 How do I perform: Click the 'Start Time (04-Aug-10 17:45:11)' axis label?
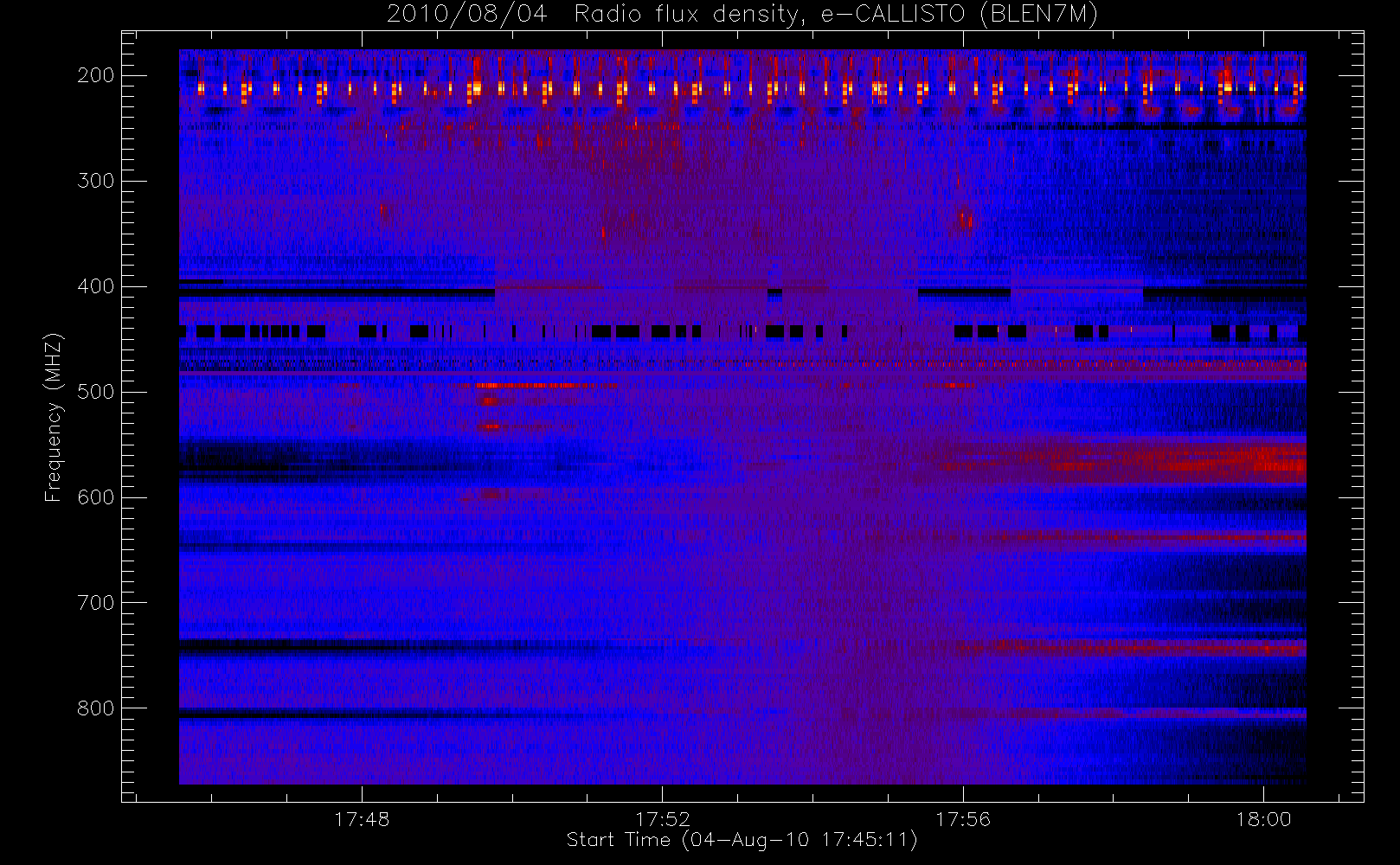742,840
